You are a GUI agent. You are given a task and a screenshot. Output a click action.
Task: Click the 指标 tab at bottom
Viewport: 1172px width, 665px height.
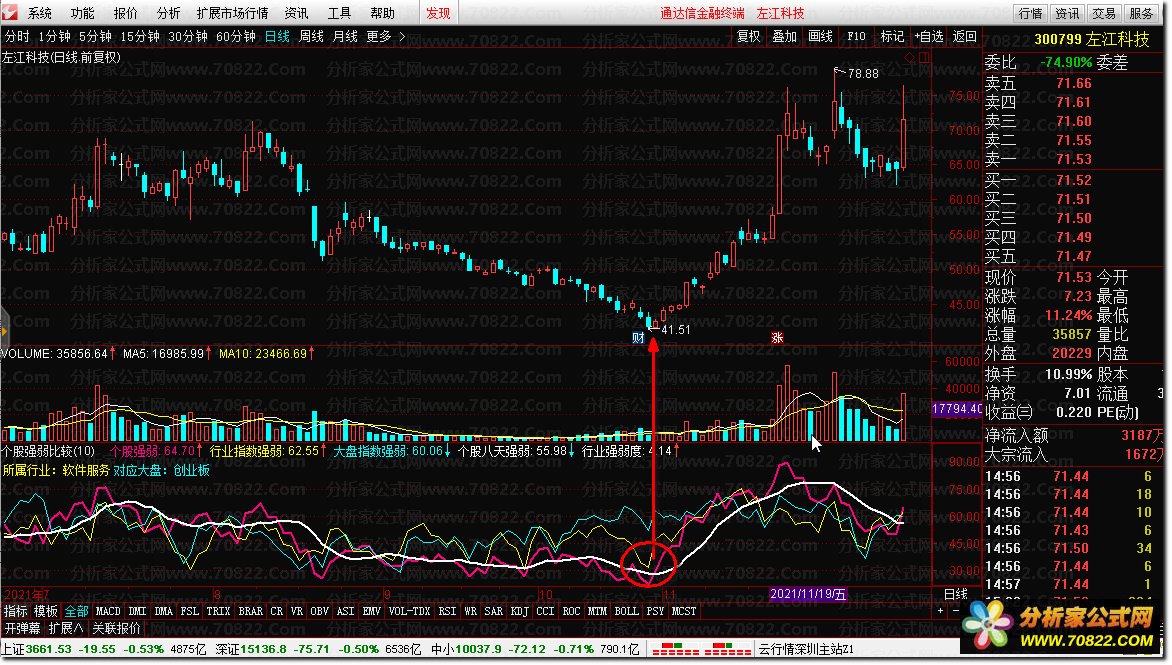[x=15, y=611]
